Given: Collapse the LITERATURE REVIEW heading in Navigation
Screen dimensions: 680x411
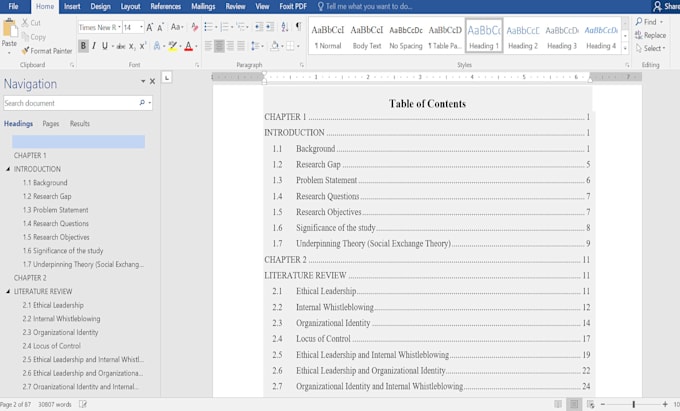Looking at the screenshot, I should (8, 291).
